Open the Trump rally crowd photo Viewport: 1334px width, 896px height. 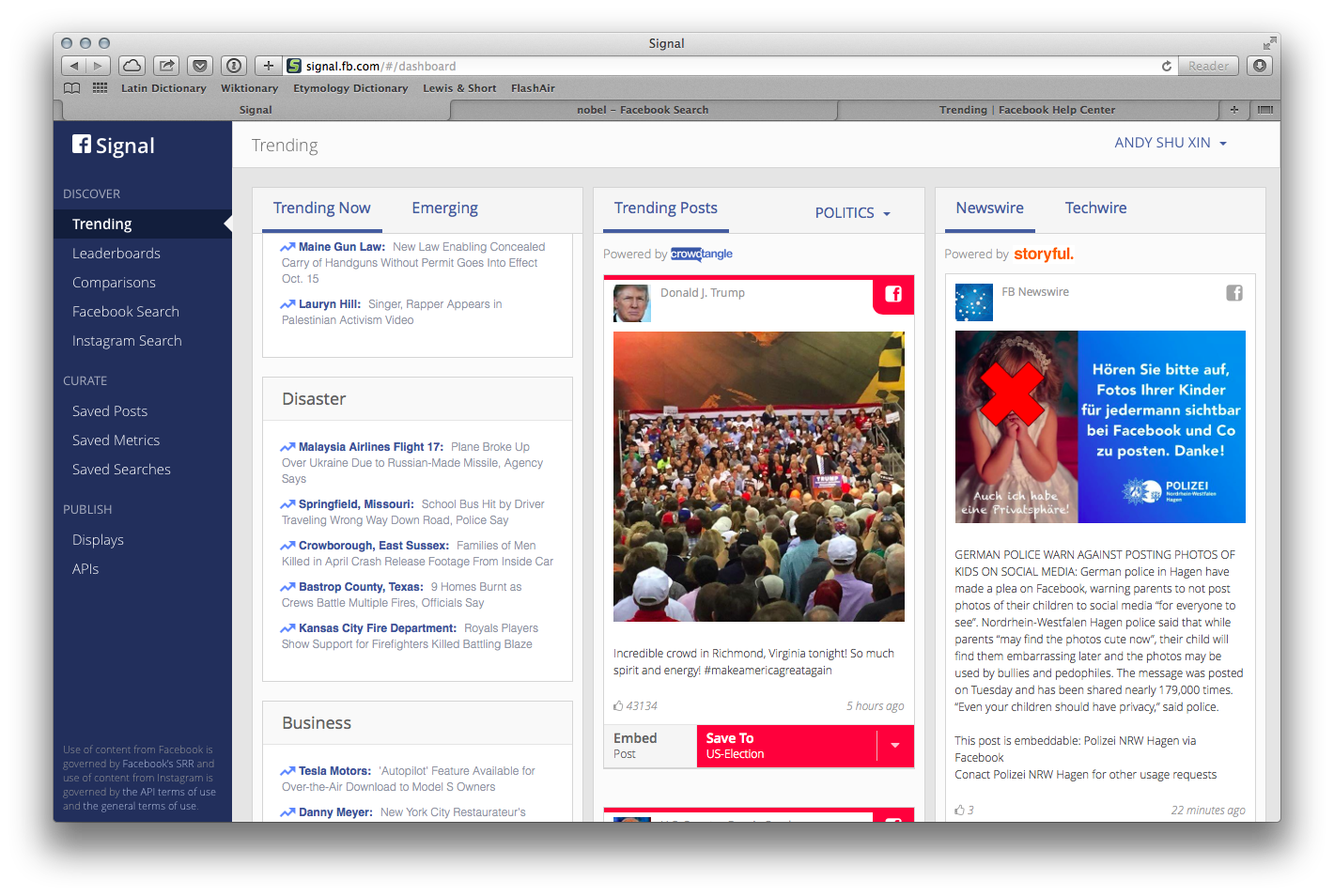point(759,476)
